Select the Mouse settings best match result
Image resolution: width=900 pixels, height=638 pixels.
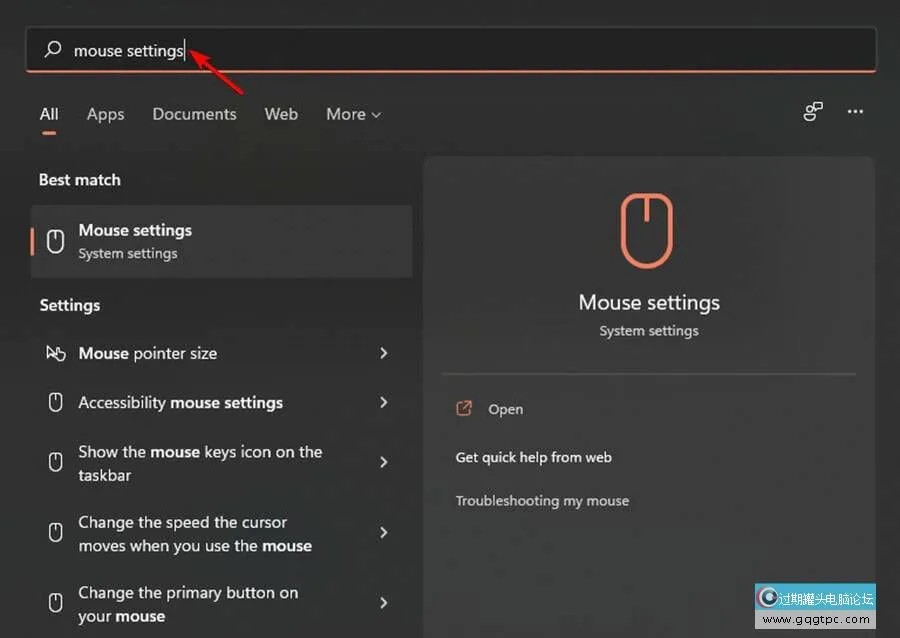point(222,241)
